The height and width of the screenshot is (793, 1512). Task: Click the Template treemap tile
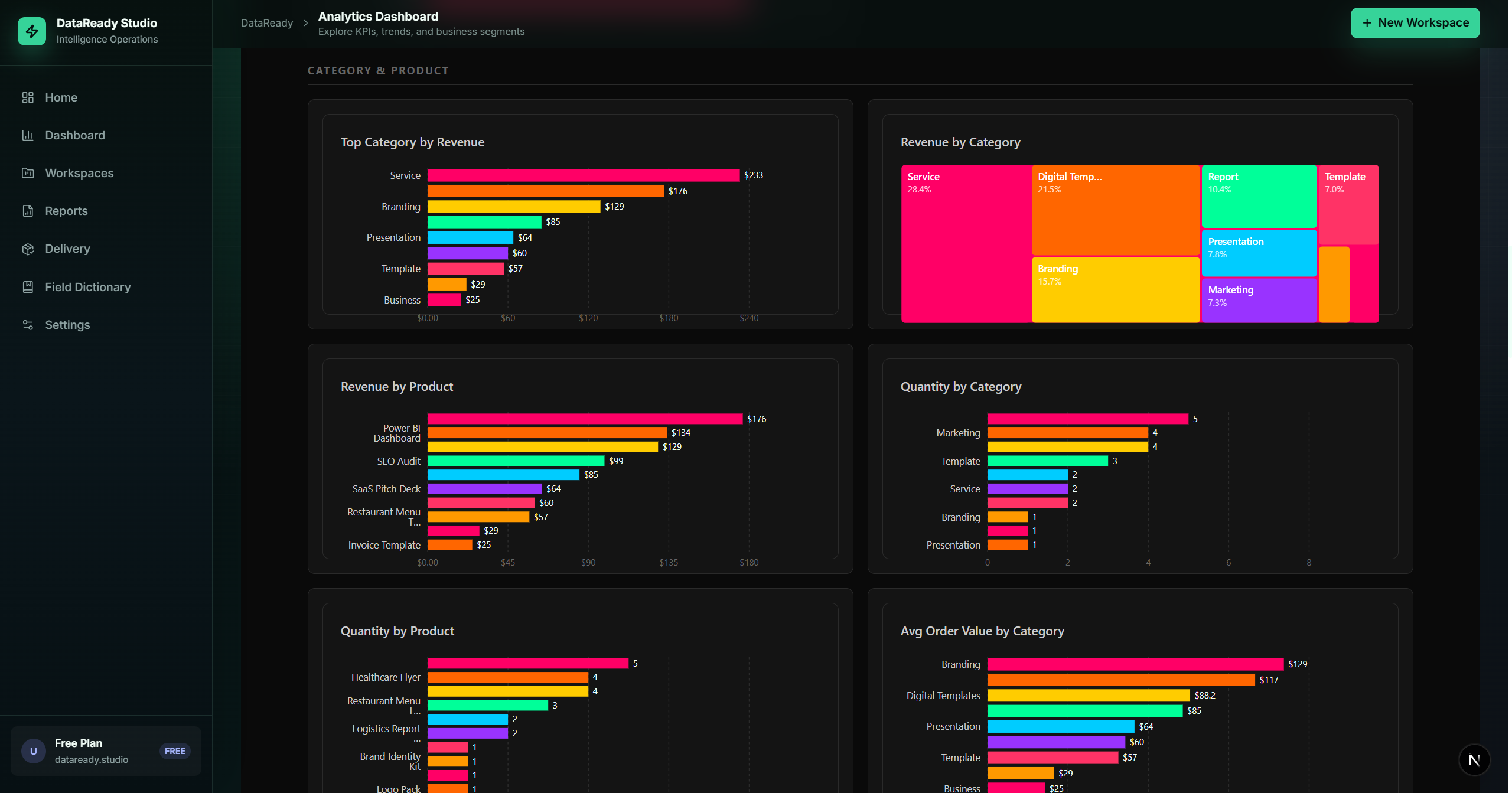click(x=1349, y=204)
